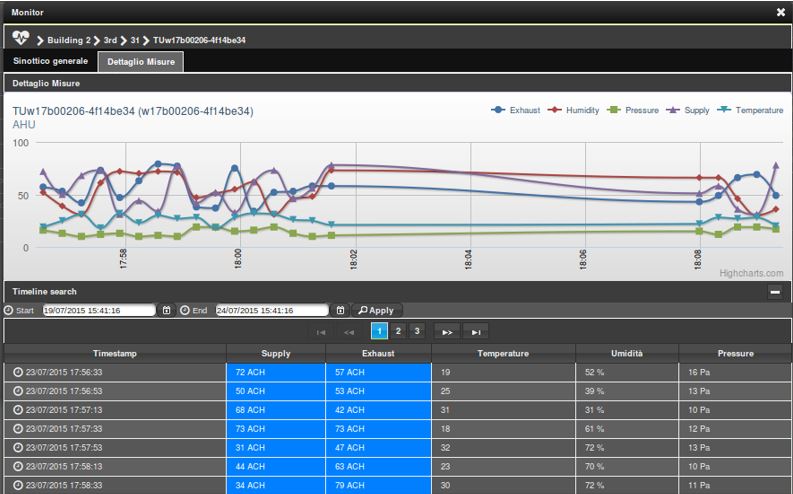Toggle Humidity series in chart legend
This screenshot has height=494, width=793.
[573, 110]
